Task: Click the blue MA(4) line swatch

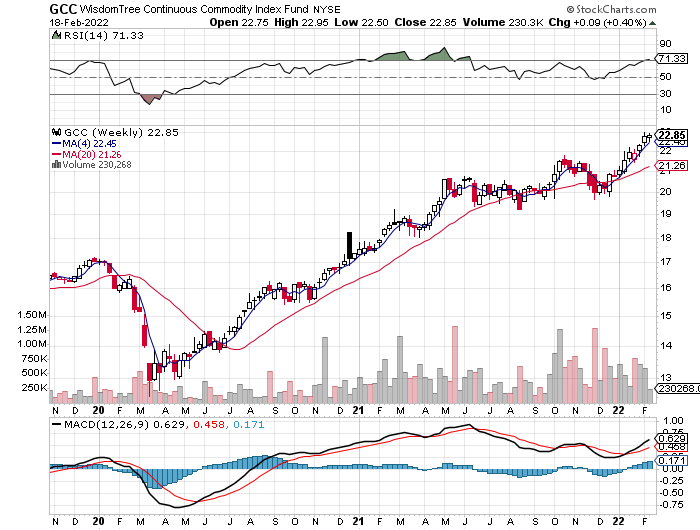Action: (x=57, y=144)
